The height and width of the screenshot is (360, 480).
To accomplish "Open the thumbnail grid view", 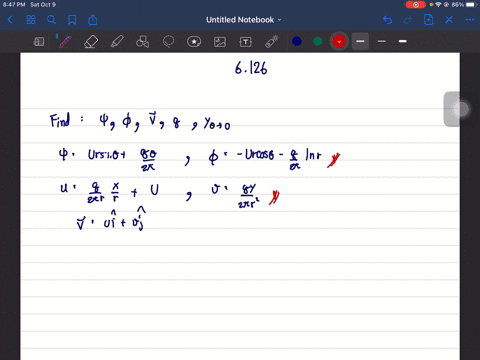I will [x=31, y=20].
